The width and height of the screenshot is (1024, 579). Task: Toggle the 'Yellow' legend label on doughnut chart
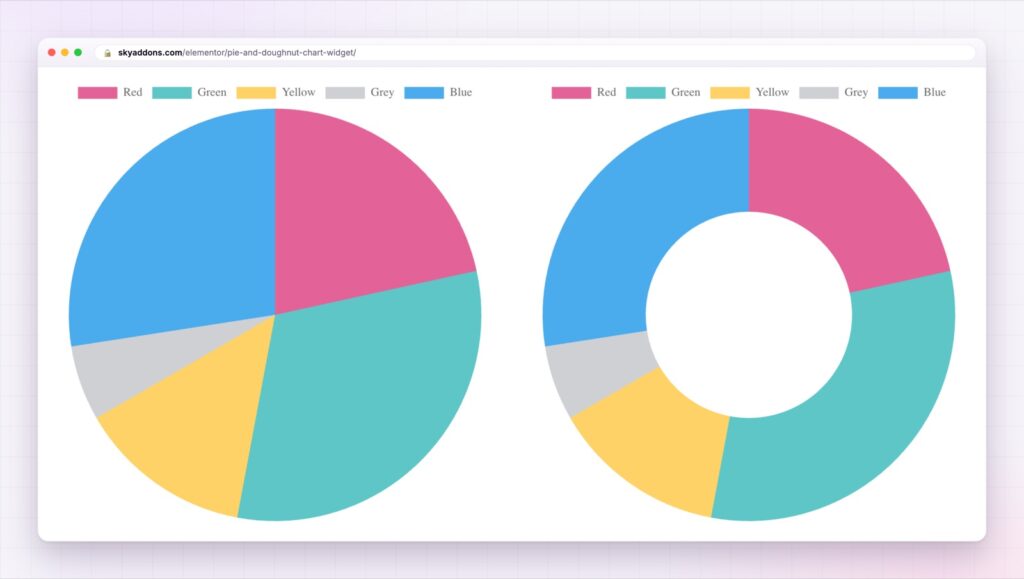click(773, 92)
